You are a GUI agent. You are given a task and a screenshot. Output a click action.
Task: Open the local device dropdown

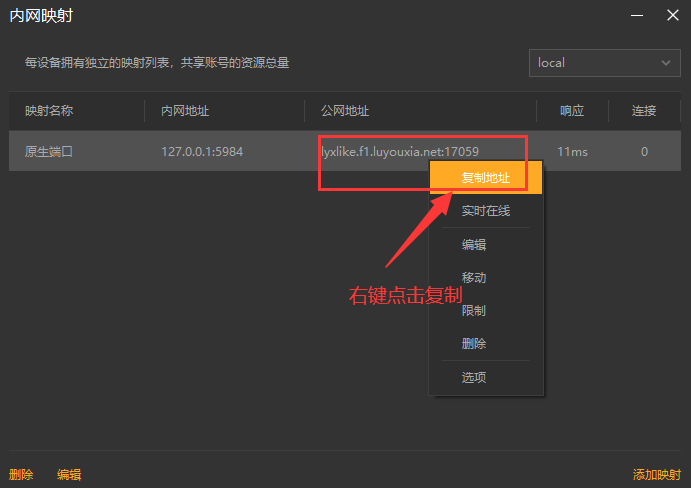point(605,63)
